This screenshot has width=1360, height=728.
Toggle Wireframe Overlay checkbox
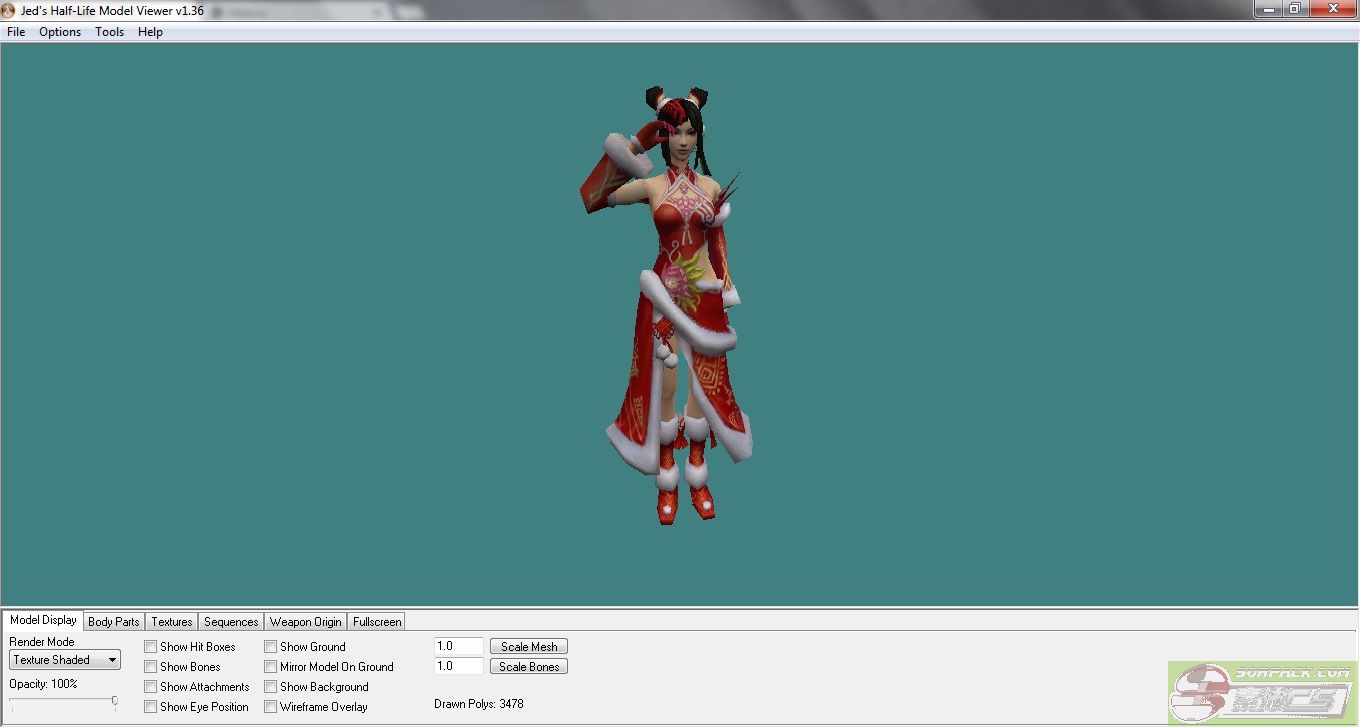tap(271, 707)
